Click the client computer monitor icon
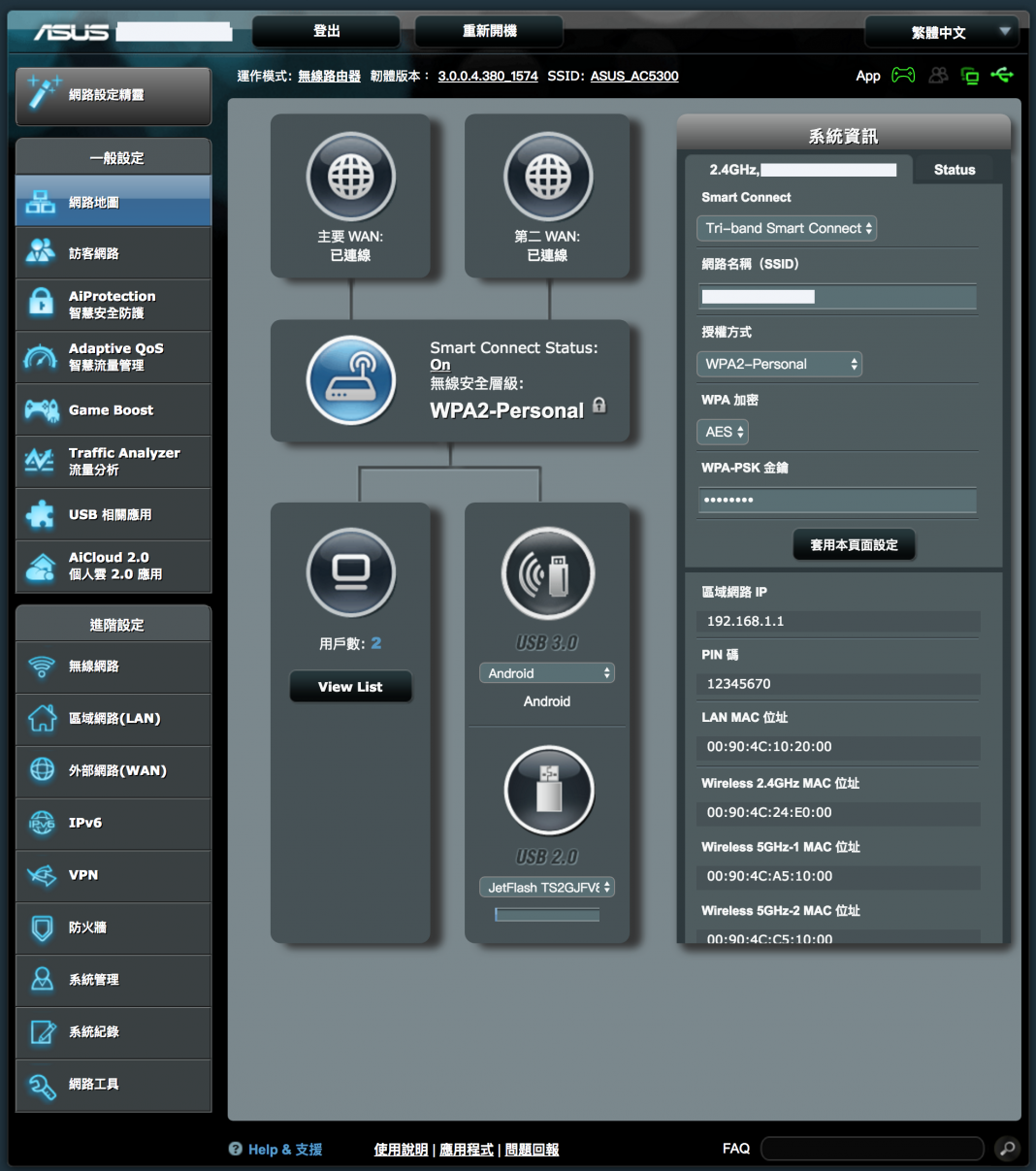Screen dimensions: 1036x1171 pyautogui.click(x=351, y=572)
